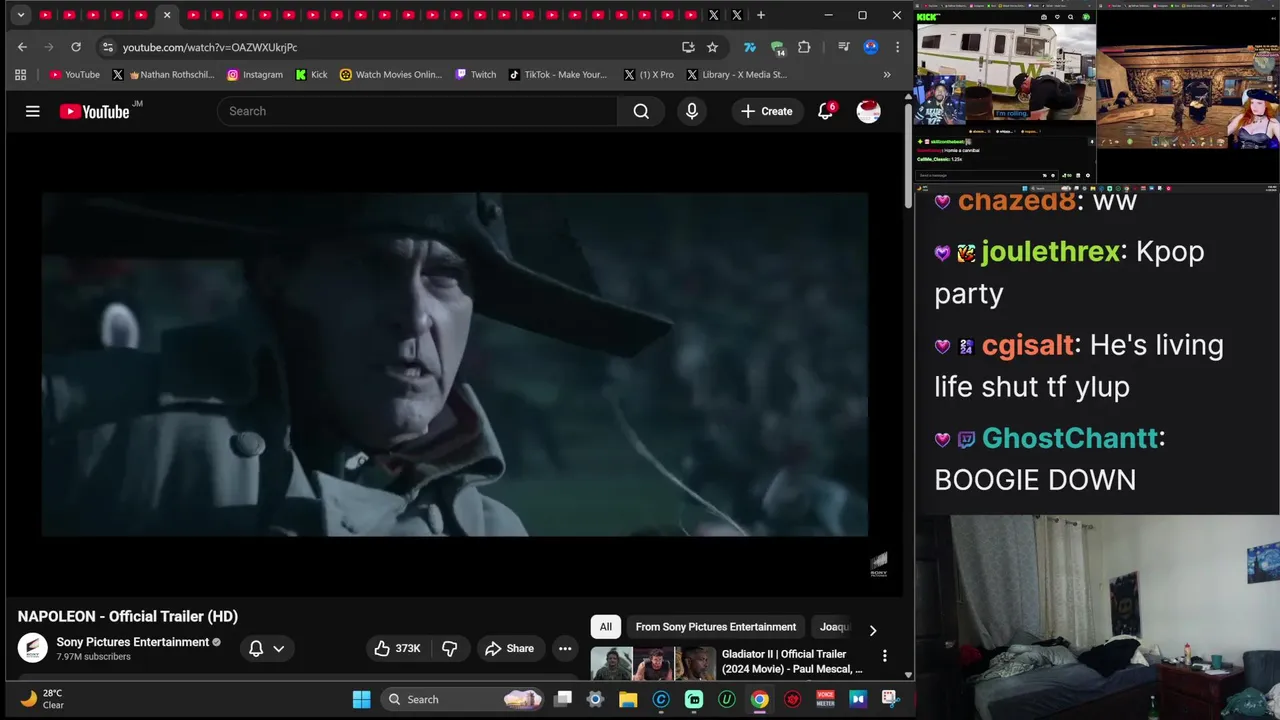Go back in the Chrome browser
The width and height of the screenshot is (1280, 720).
(x=22, y=47)
